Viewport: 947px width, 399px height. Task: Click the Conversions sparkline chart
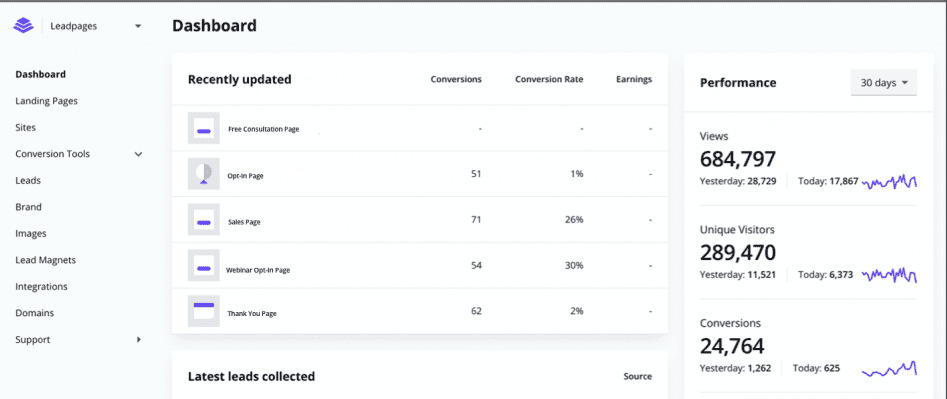[x=890, y=368]
